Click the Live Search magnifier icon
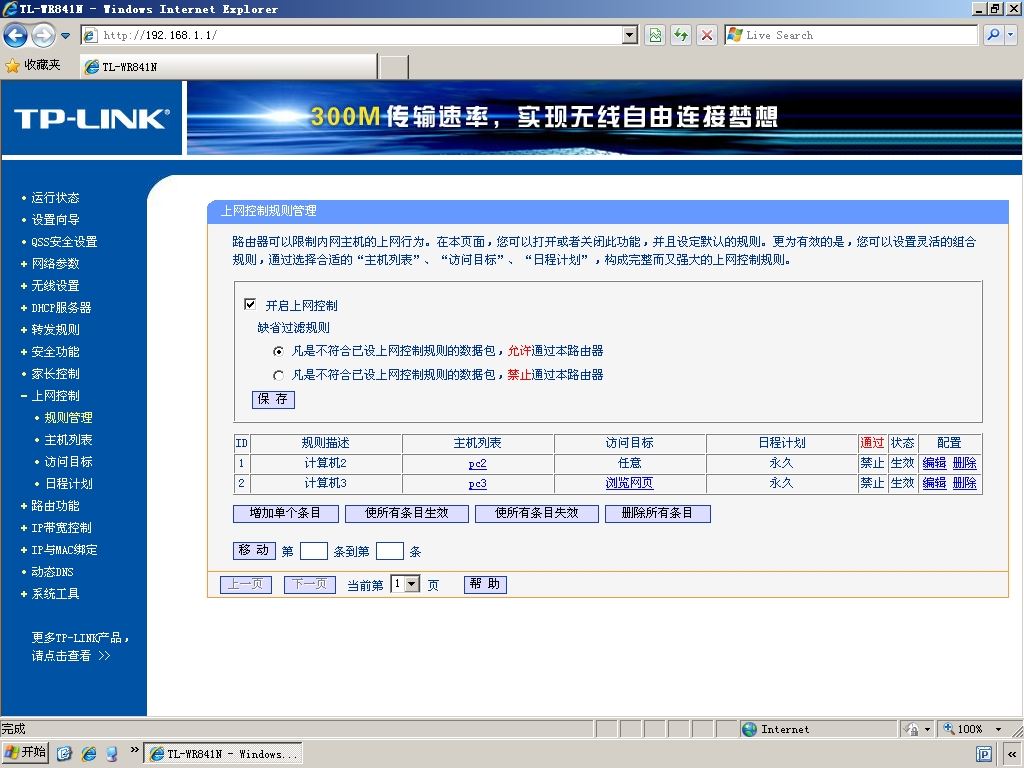 993,35
